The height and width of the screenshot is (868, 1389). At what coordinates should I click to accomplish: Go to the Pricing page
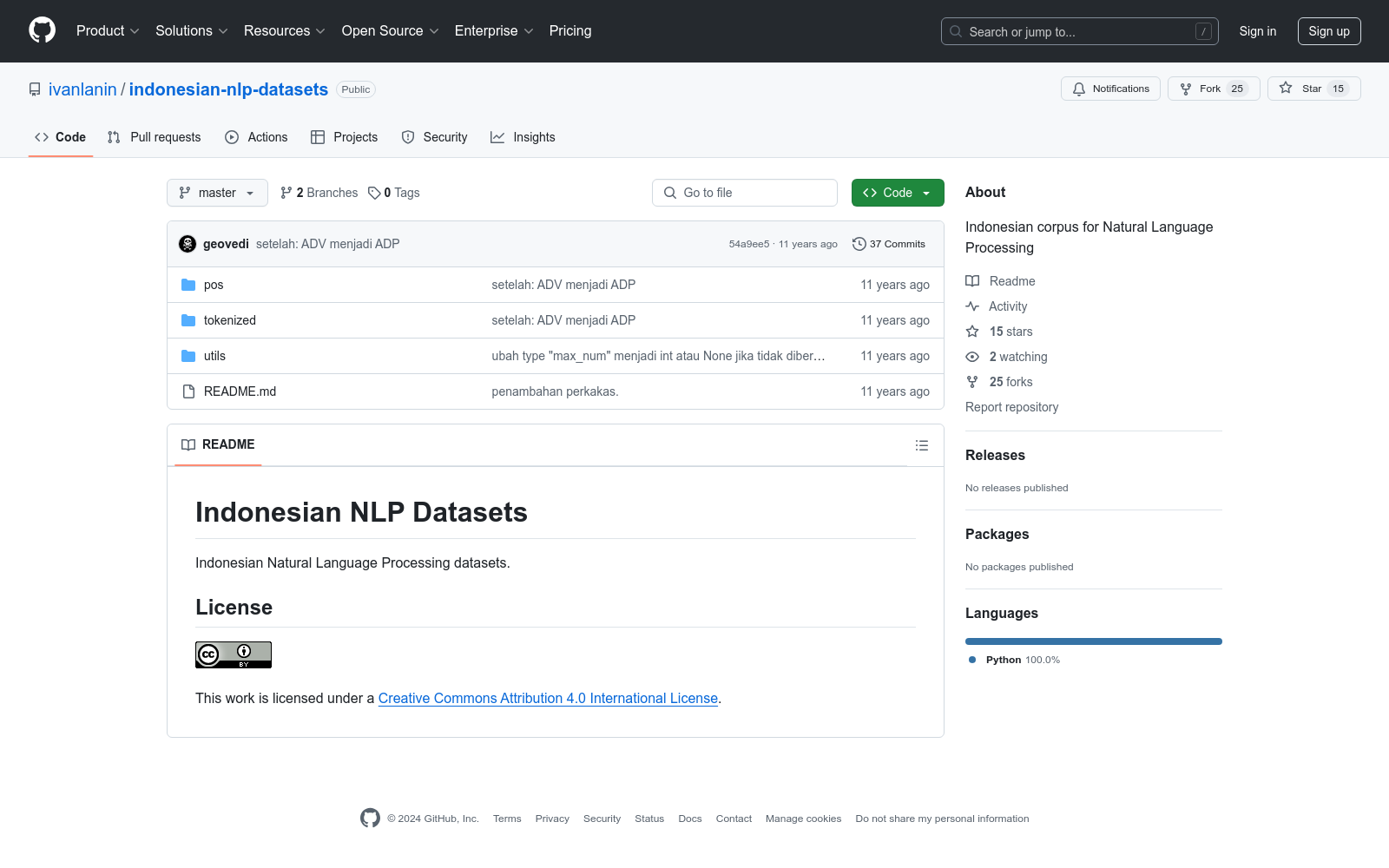click(x=570, y=31)
